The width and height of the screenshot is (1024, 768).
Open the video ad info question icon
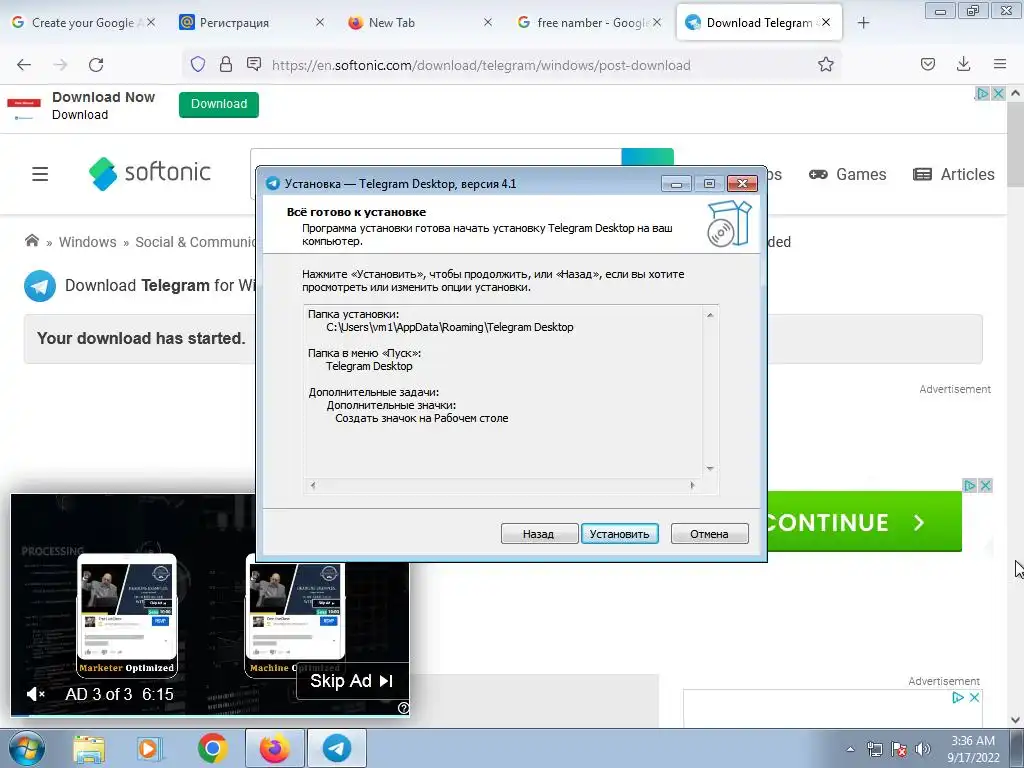[x=404, y=708]
